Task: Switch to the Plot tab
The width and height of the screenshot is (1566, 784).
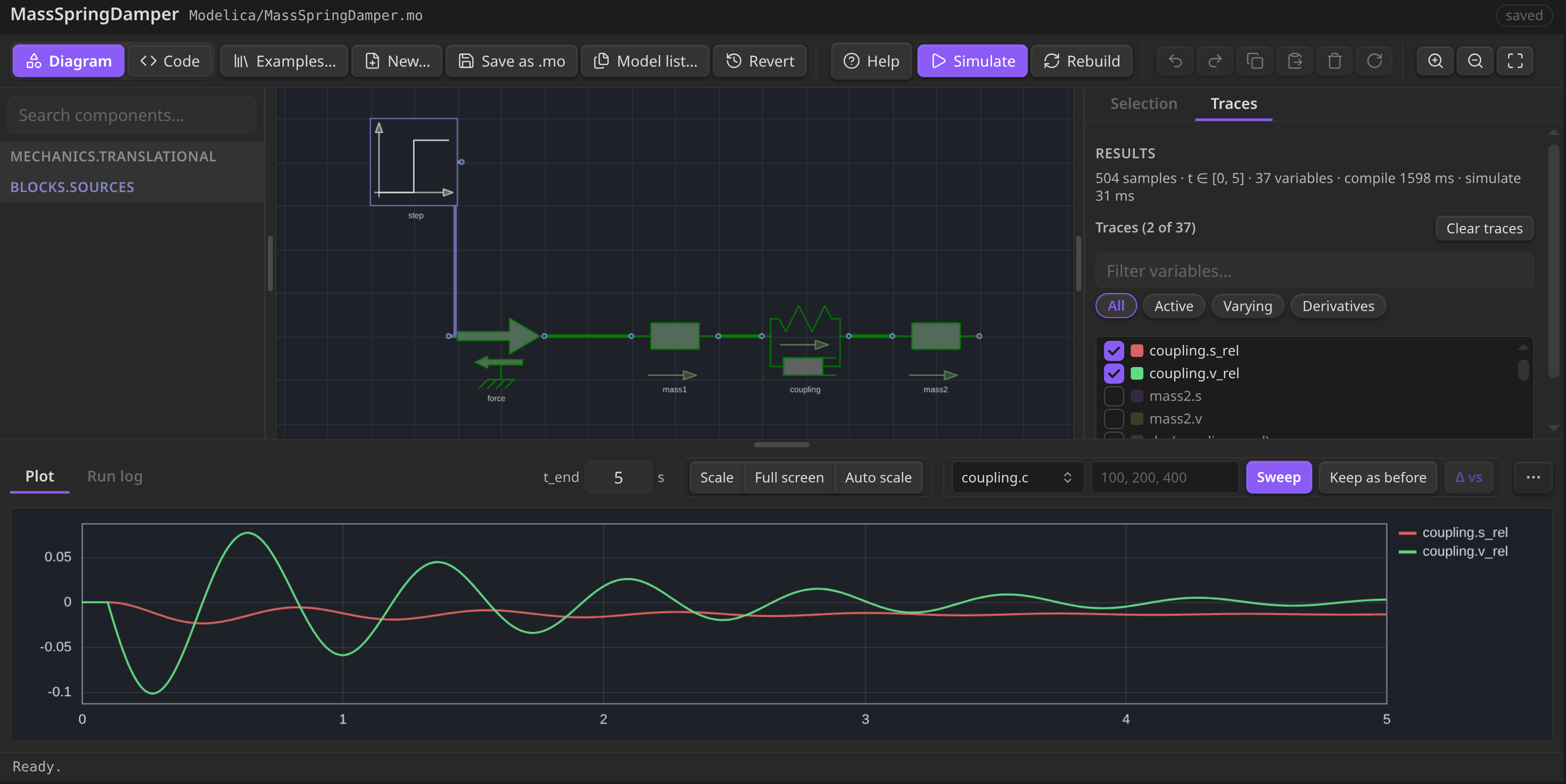Action: tap(39, 476)
